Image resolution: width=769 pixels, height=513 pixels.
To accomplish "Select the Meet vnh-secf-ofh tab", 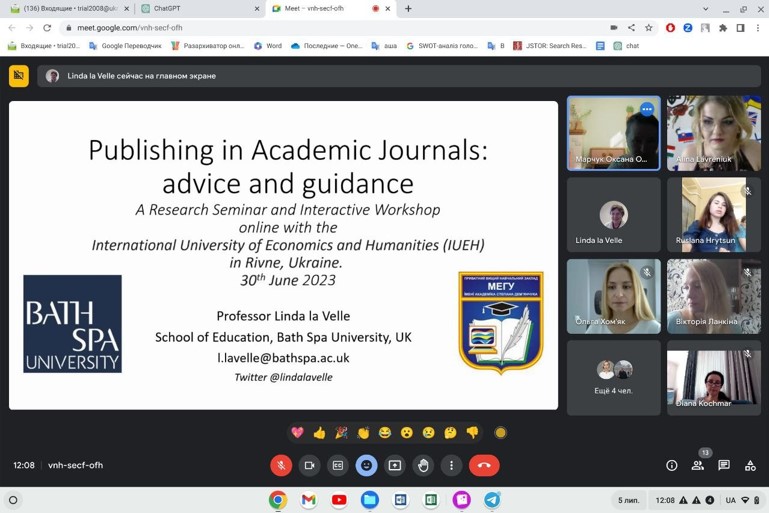I will pyautogui.click(x=330, y=8).
